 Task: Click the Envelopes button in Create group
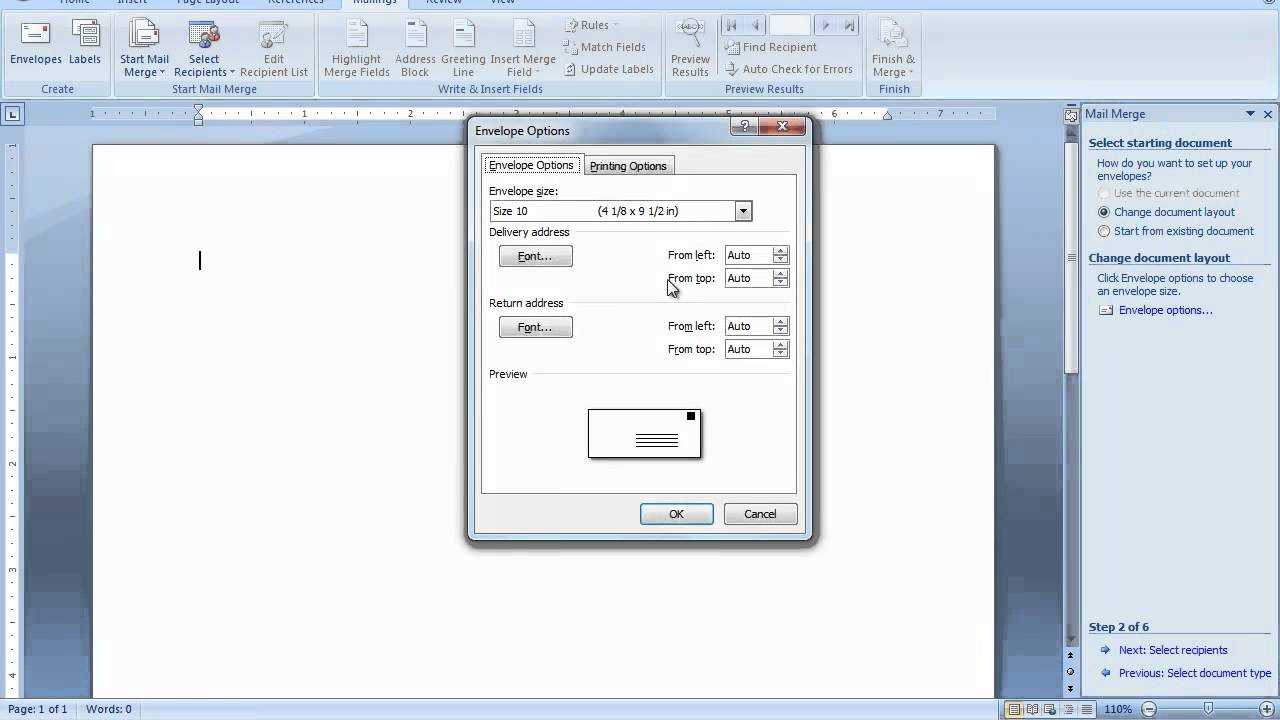pyautogui.click(x=35, y=45)
